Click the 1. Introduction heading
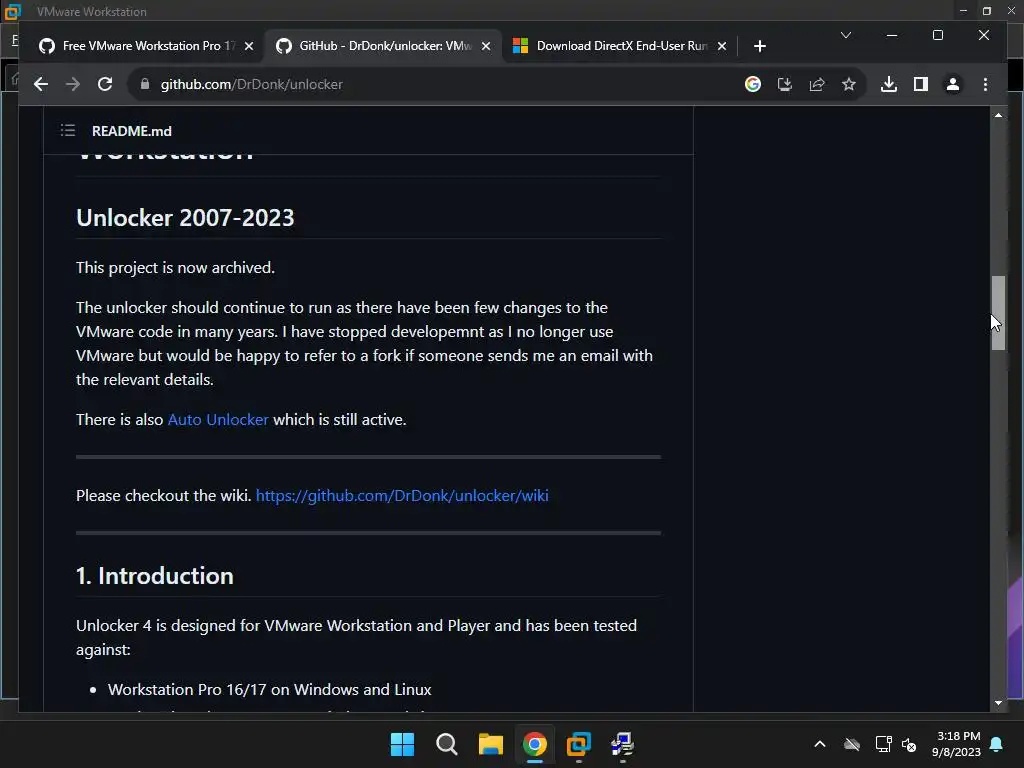This screenshot has width=1024, height=768. (155, 576)
